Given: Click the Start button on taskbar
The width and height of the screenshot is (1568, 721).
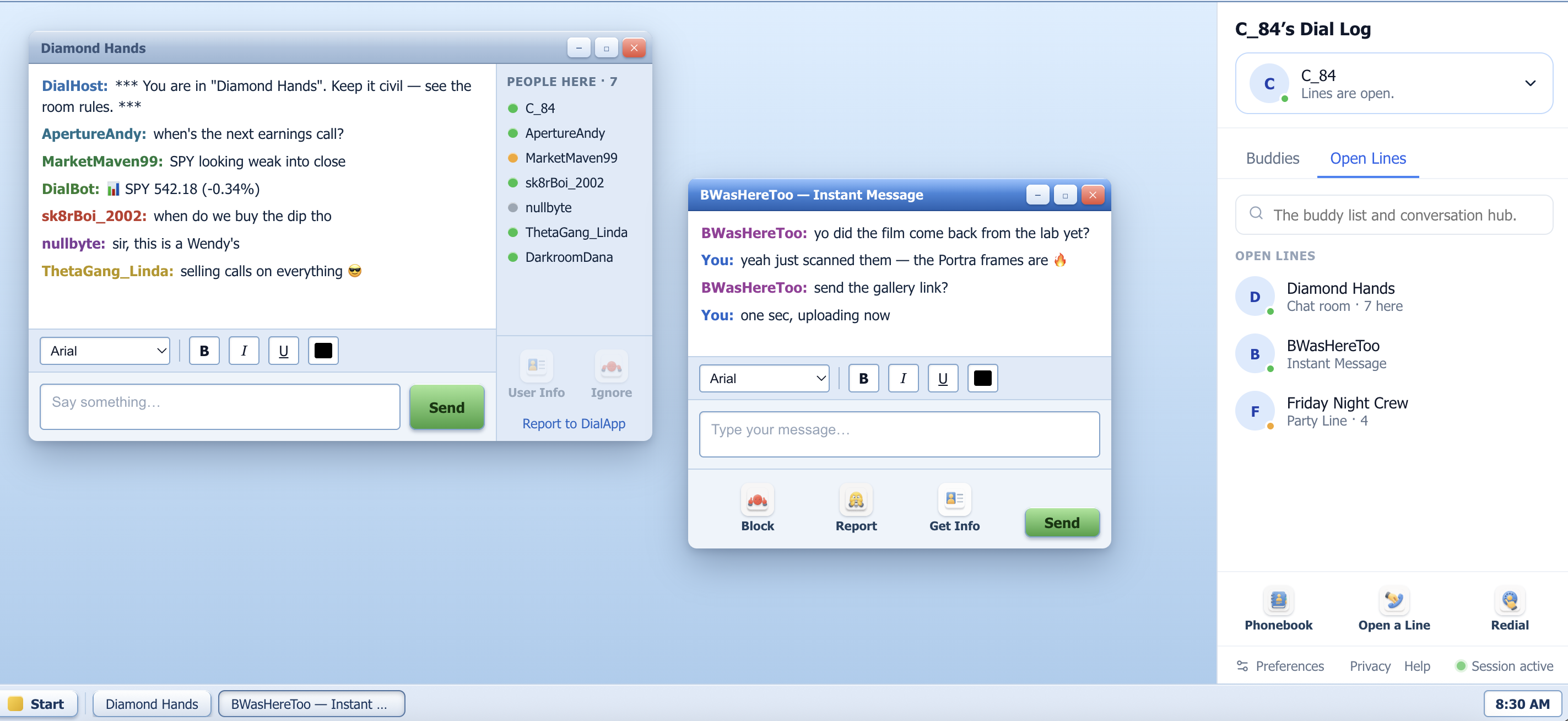Looking at the screenshot, I should pyautogui.click(x=39, y=704).
